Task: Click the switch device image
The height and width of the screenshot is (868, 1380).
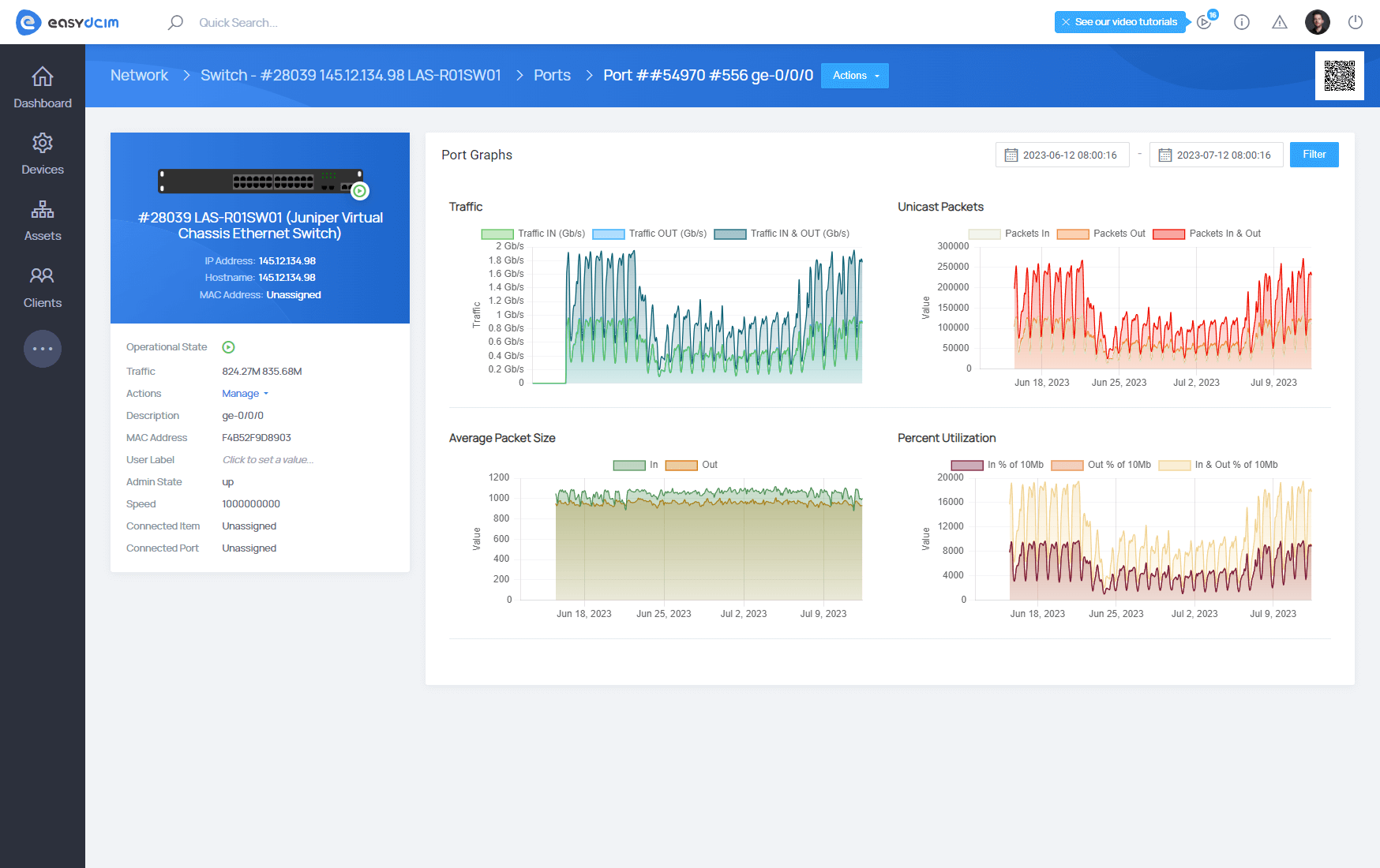Action: click(x=261, y=181)
